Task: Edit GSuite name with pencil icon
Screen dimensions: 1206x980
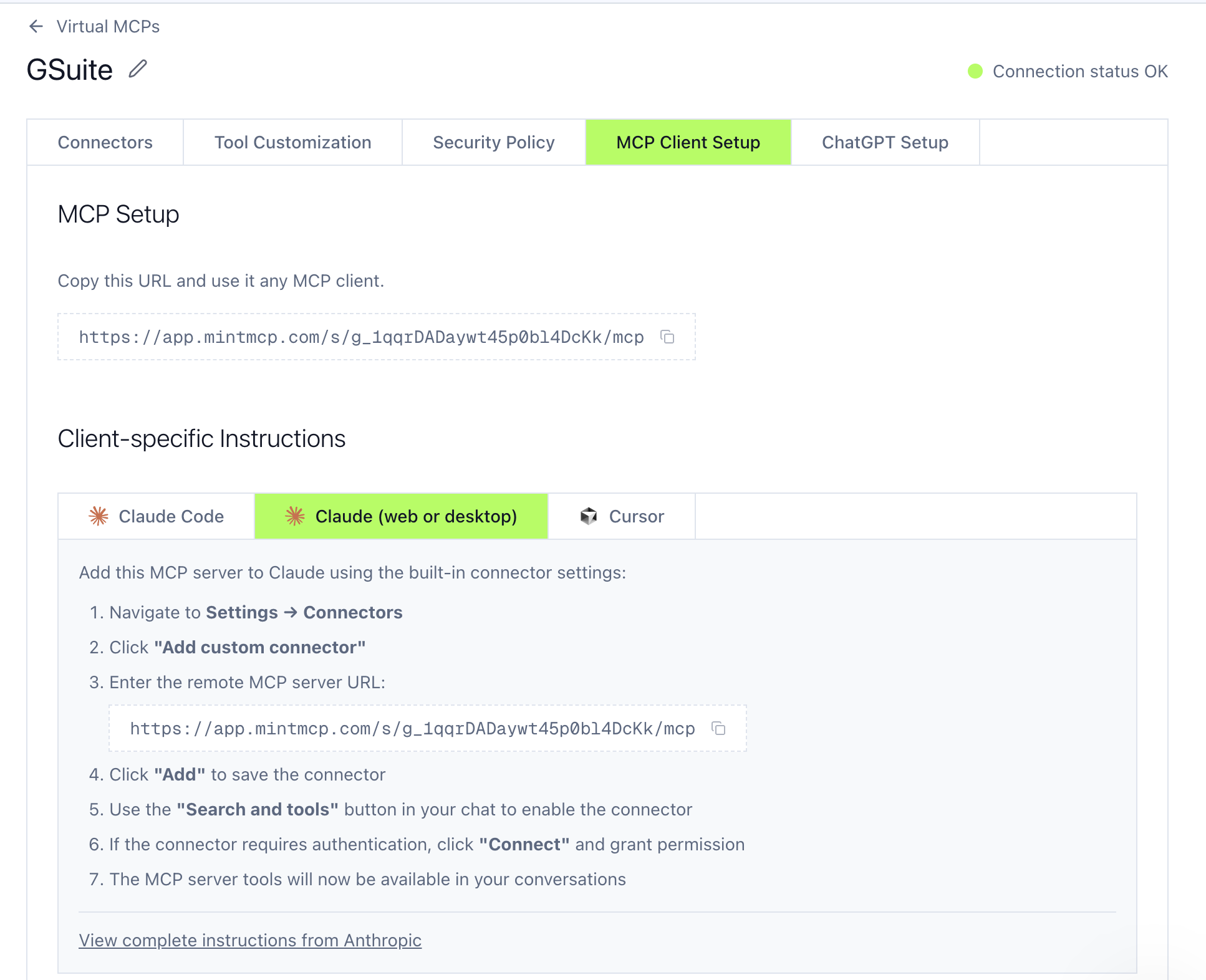Action: 138,69
